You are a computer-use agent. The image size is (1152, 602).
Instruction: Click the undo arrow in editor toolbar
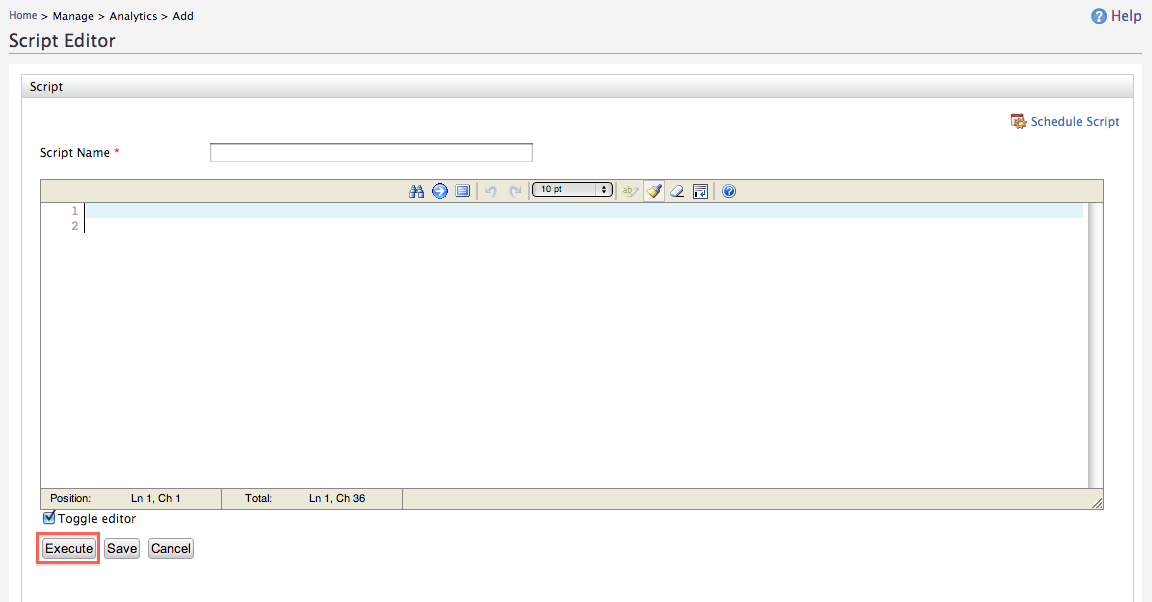coord(491,191)
